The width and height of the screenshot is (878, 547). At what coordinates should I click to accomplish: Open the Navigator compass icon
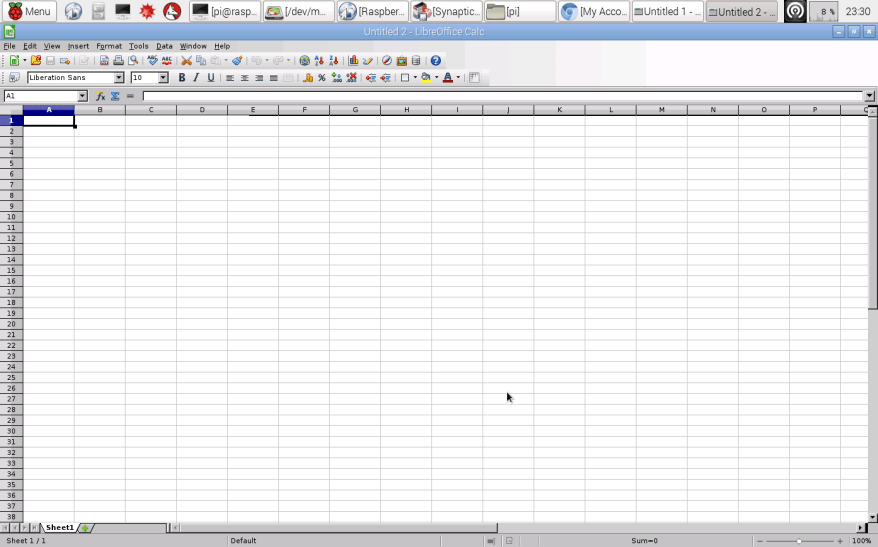coord(387,60)
